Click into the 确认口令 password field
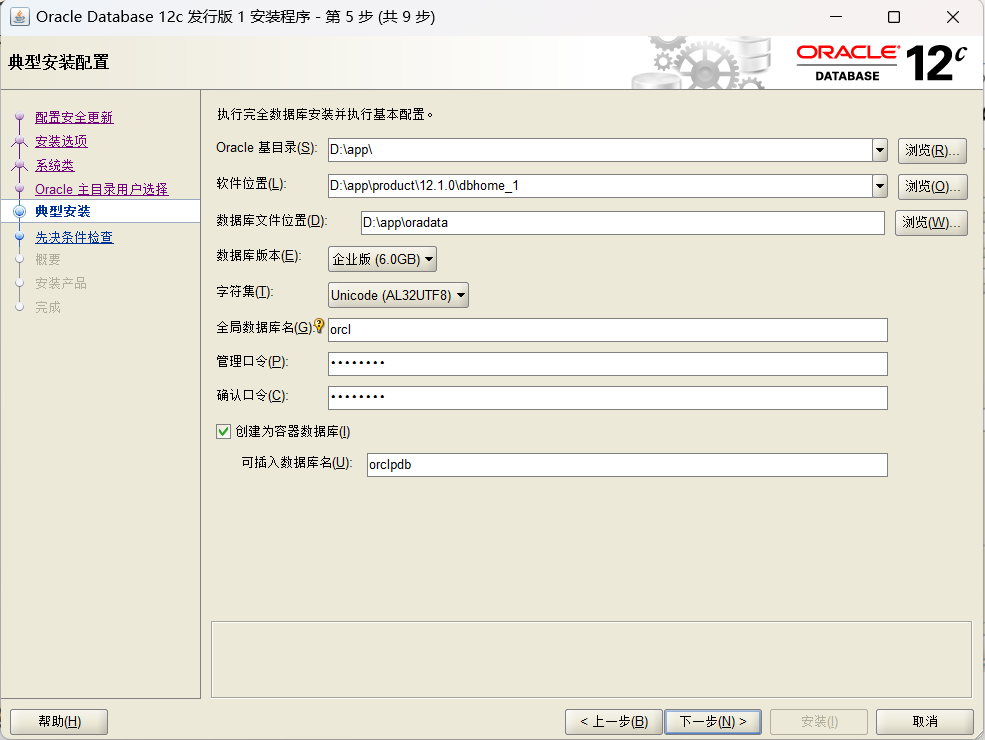The width and height of the screenshot is (985, 740). [x=607, y=398]
